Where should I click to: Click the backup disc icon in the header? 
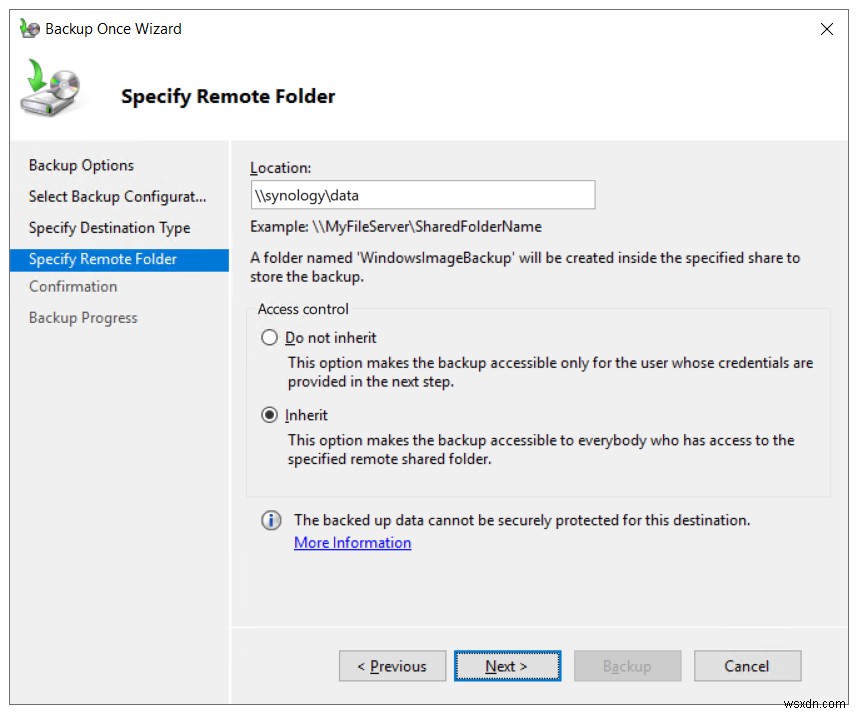coord(51,88)
